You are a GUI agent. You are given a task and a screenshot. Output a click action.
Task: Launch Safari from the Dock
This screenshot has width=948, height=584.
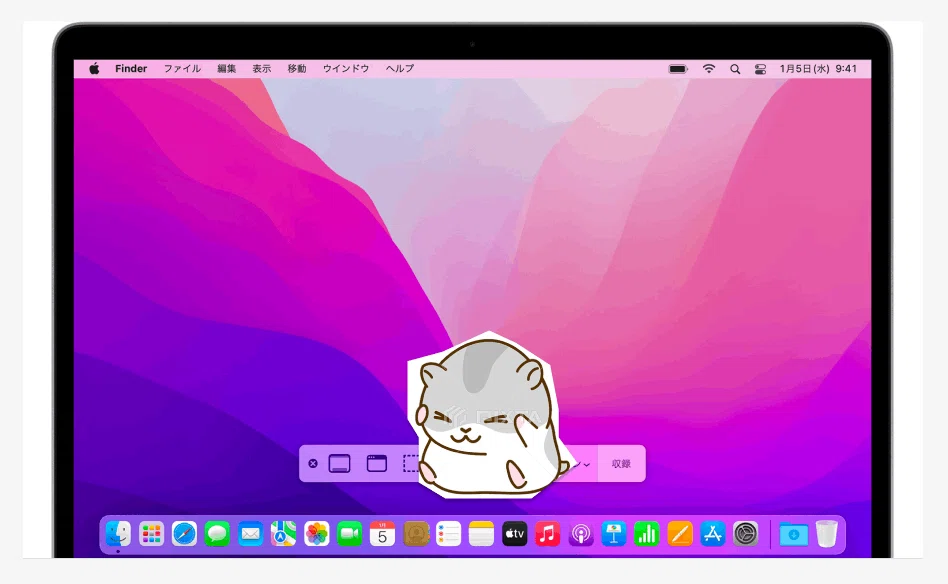click(184, 534)
